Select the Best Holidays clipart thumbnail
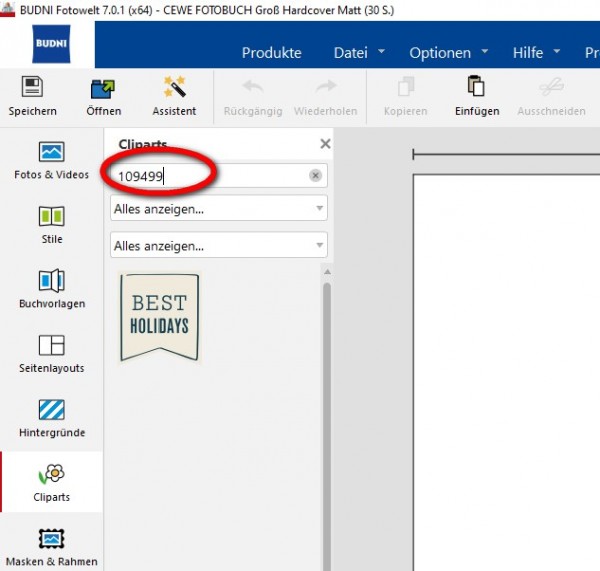Viewport: 600px width, 571px height. click(160, 317)
